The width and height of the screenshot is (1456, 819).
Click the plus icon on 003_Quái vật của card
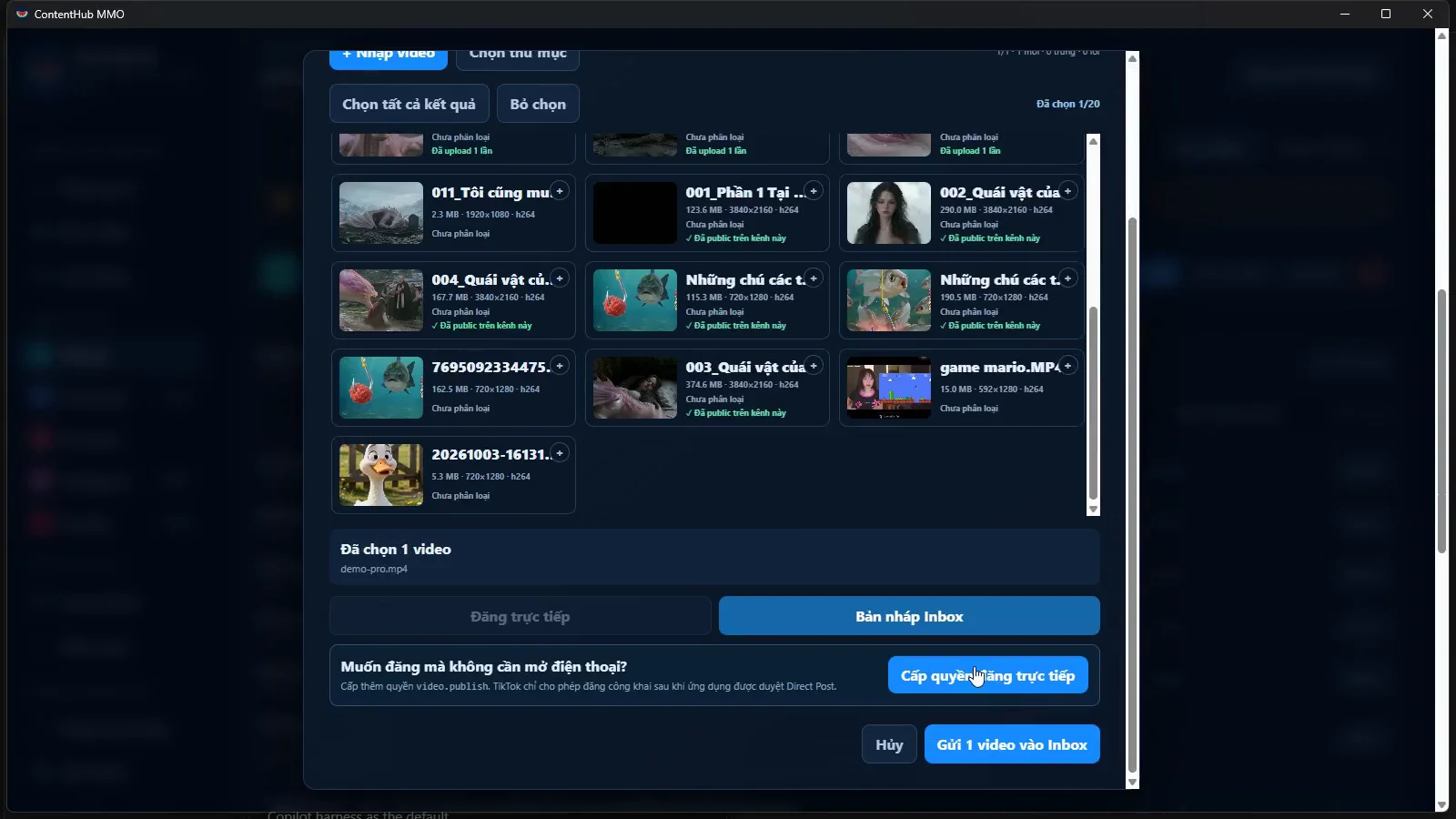pyautogui.click(x=814, y=366)
